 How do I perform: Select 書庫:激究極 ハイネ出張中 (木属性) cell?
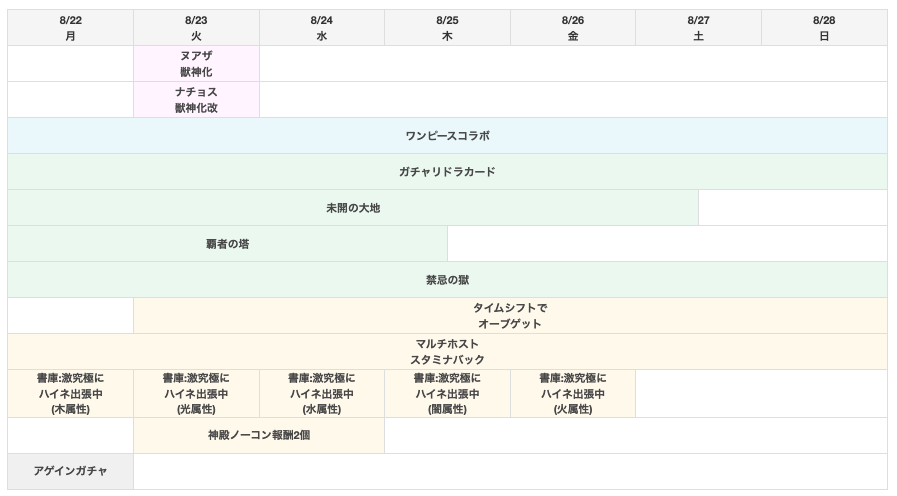pos(70,394)
